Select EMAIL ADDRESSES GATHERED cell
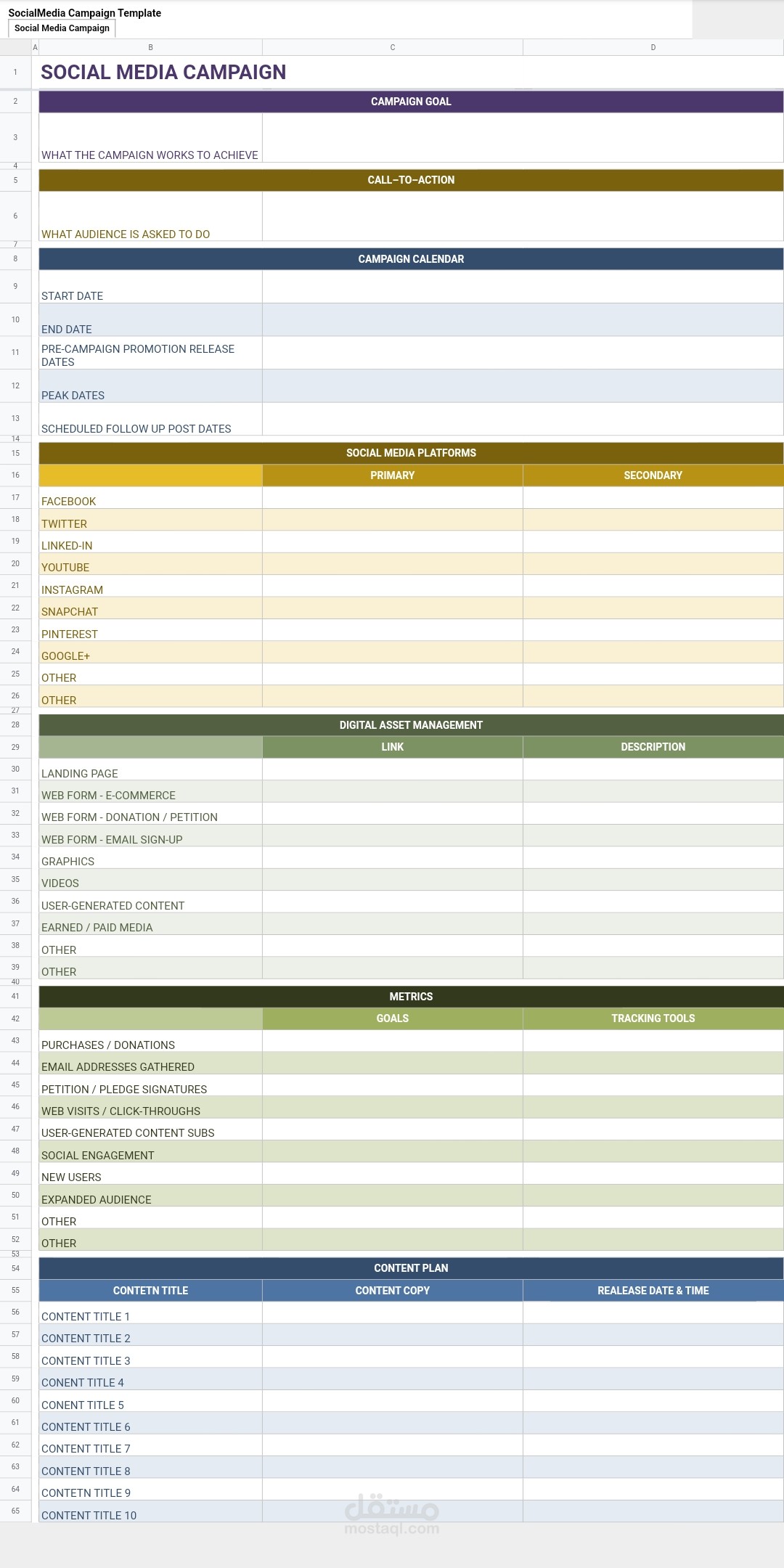The image size is (784, 1568). [150, 1063]
